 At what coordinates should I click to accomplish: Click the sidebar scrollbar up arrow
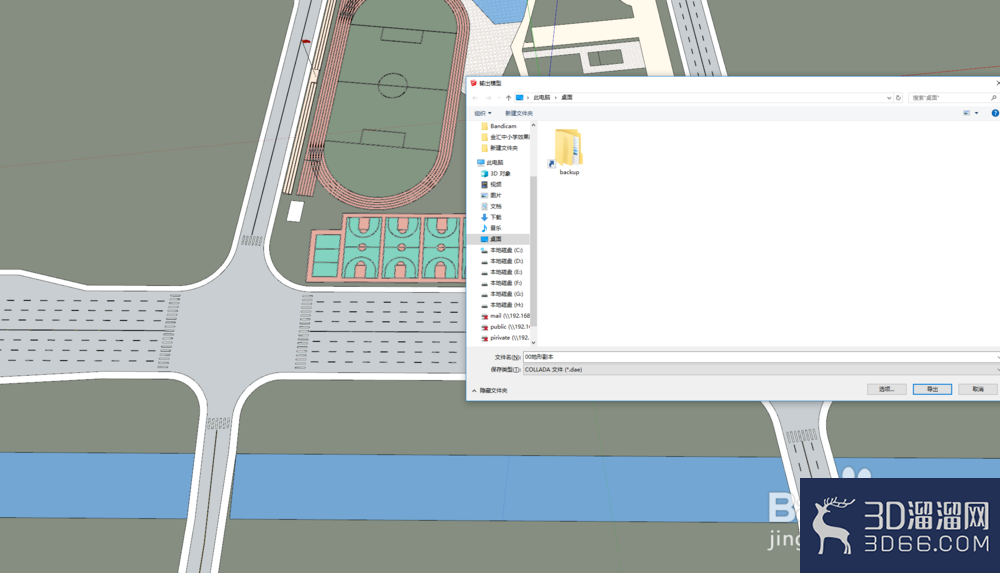[533, 125]
